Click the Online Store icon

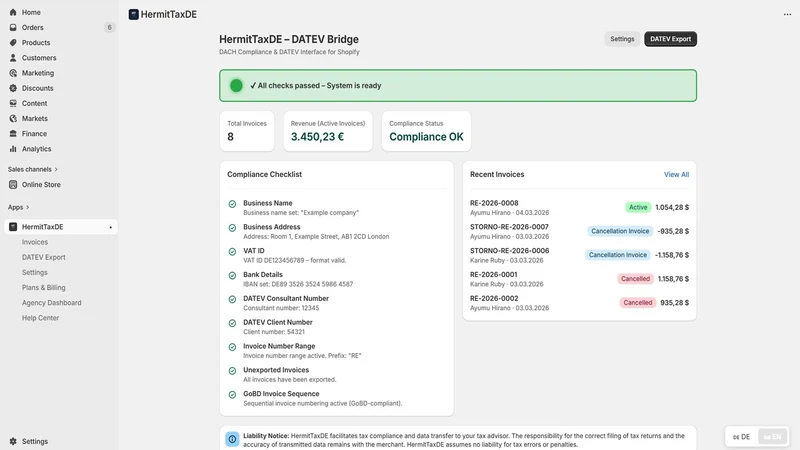(x=13, y=185)
